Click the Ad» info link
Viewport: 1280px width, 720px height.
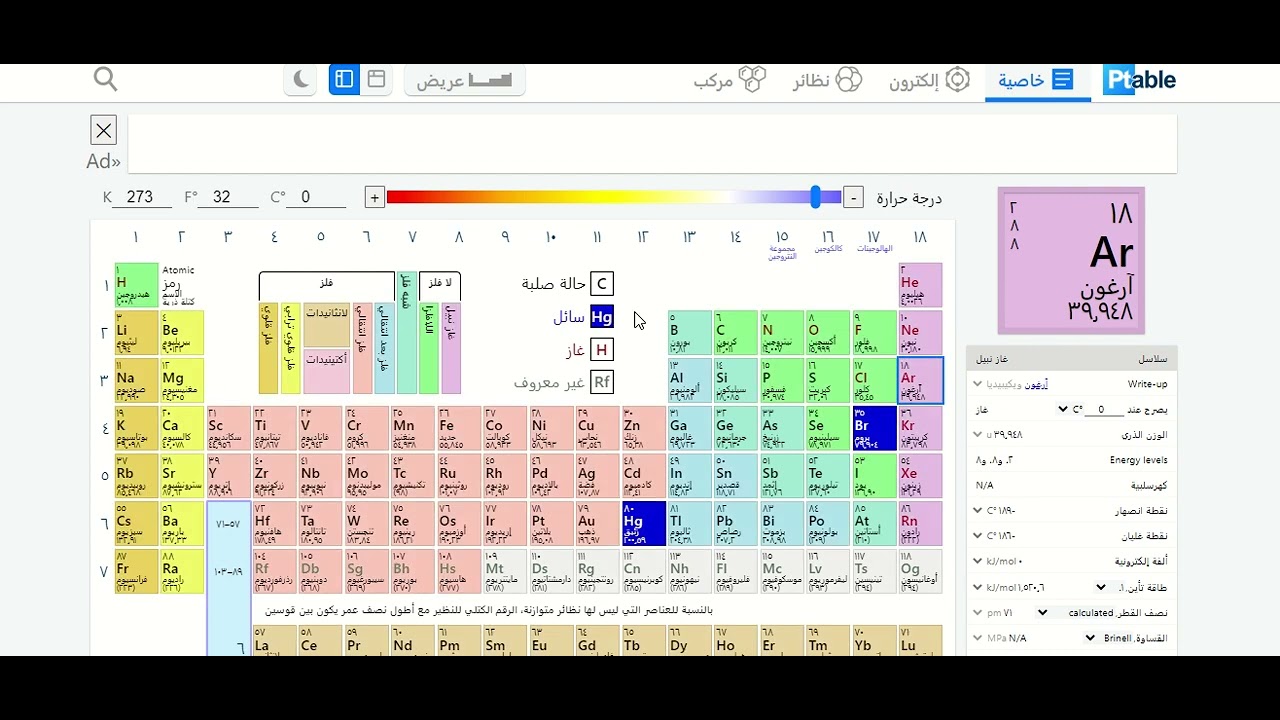click(x=103, y=161)
